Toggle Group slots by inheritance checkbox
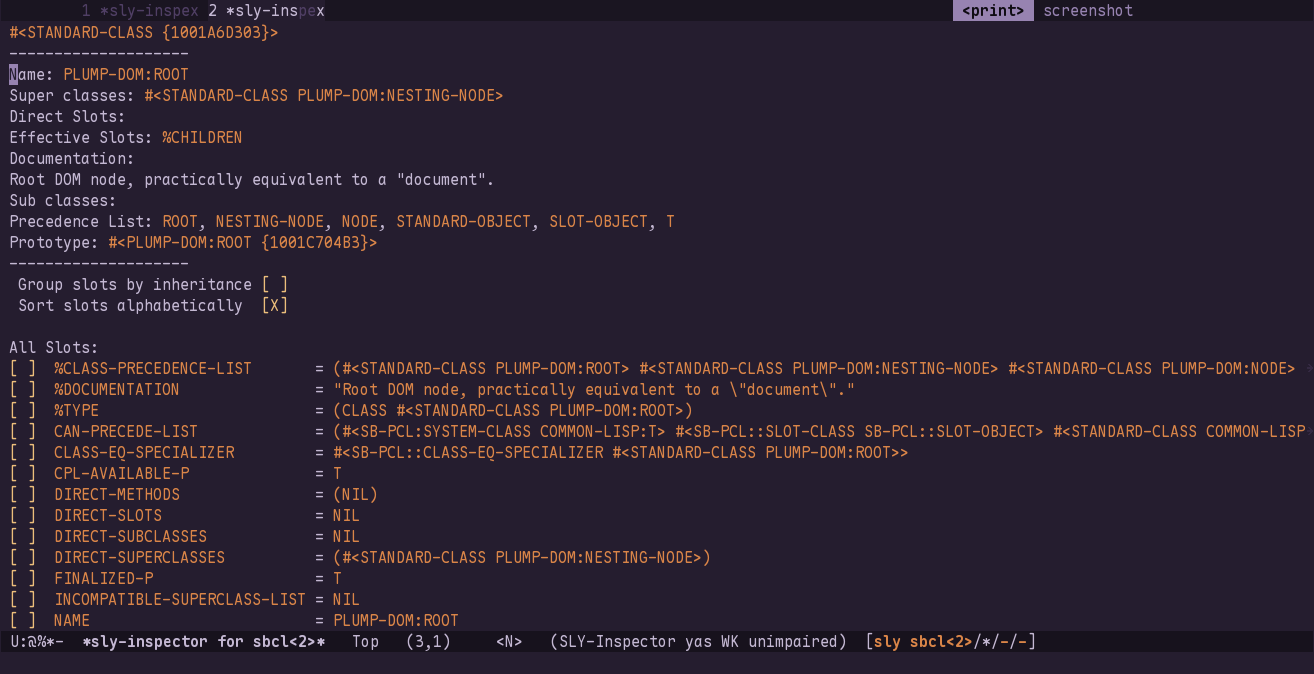Screen dimensions: 1314x674 tap(275, 285)
